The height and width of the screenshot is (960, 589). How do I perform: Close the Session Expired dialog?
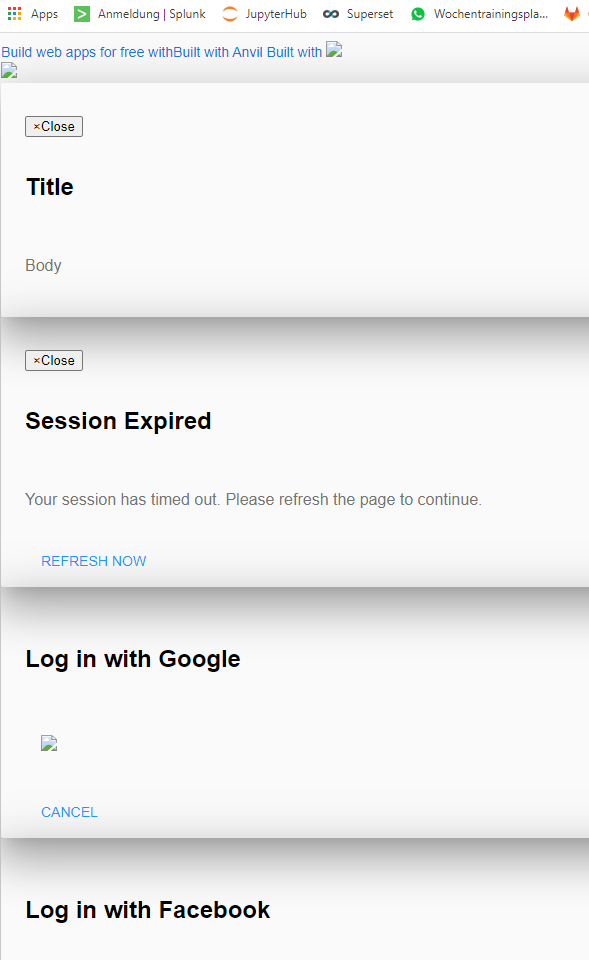(54, 361)
